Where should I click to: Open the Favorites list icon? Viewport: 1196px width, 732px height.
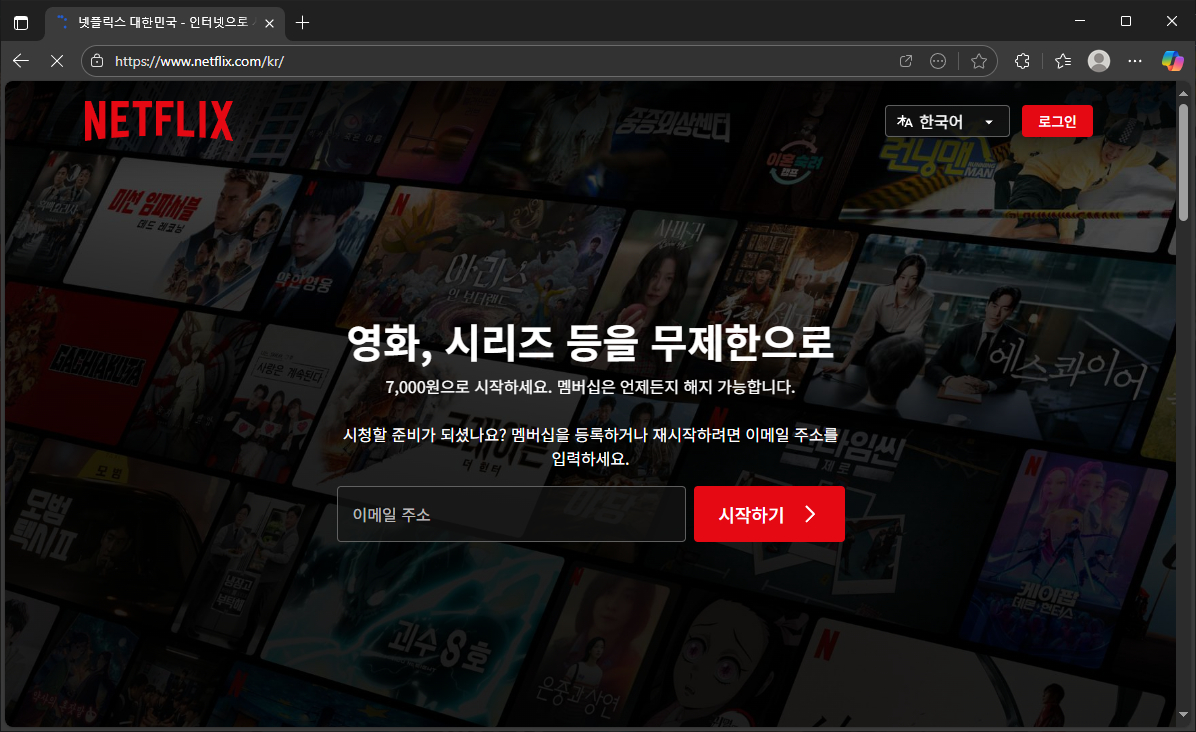(x=1062, y=60)
